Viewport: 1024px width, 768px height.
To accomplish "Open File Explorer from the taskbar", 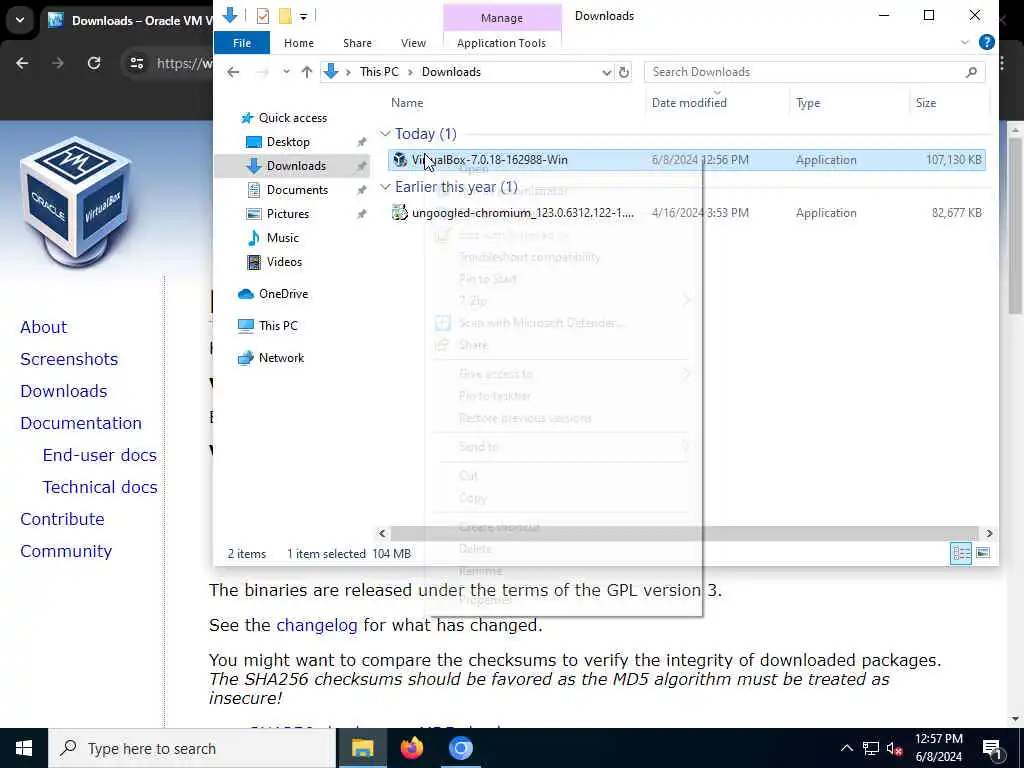I will [x=362, y=748].
